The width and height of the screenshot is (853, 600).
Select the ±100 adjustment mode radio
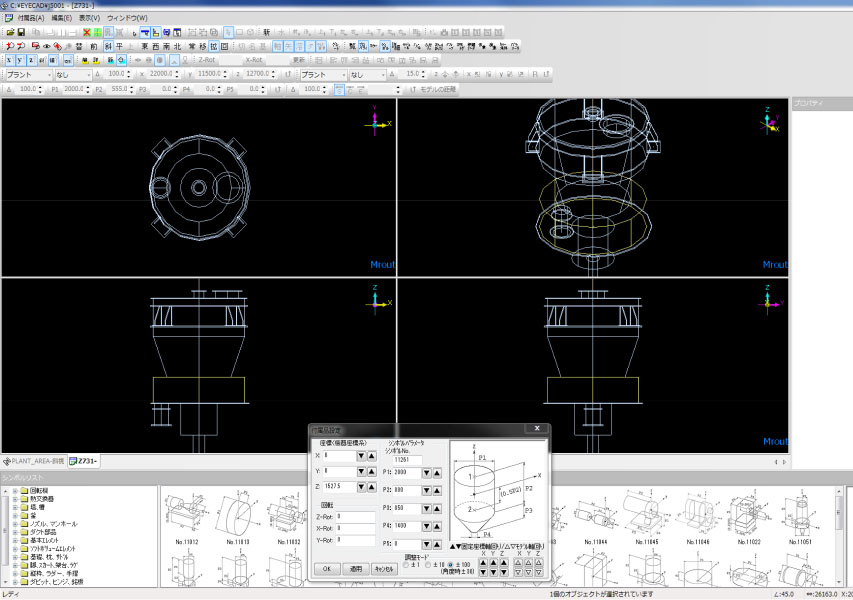(x=450, y=565)
